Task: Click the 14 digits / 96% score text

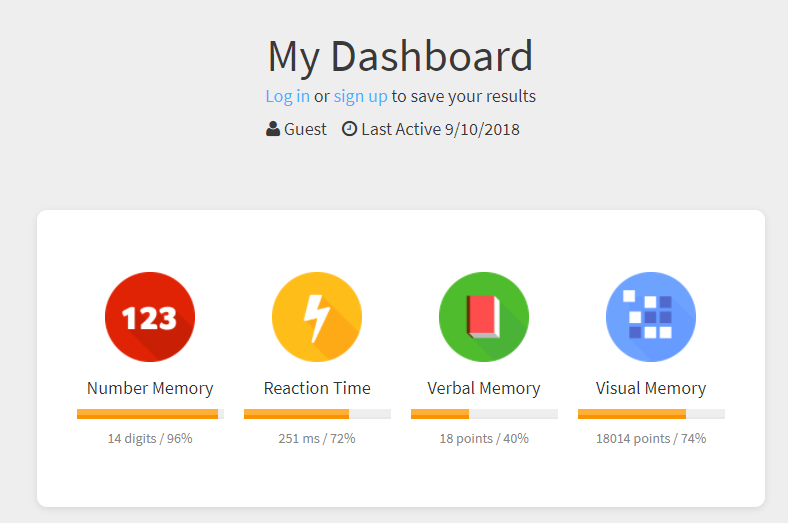Action: [150, 438]
